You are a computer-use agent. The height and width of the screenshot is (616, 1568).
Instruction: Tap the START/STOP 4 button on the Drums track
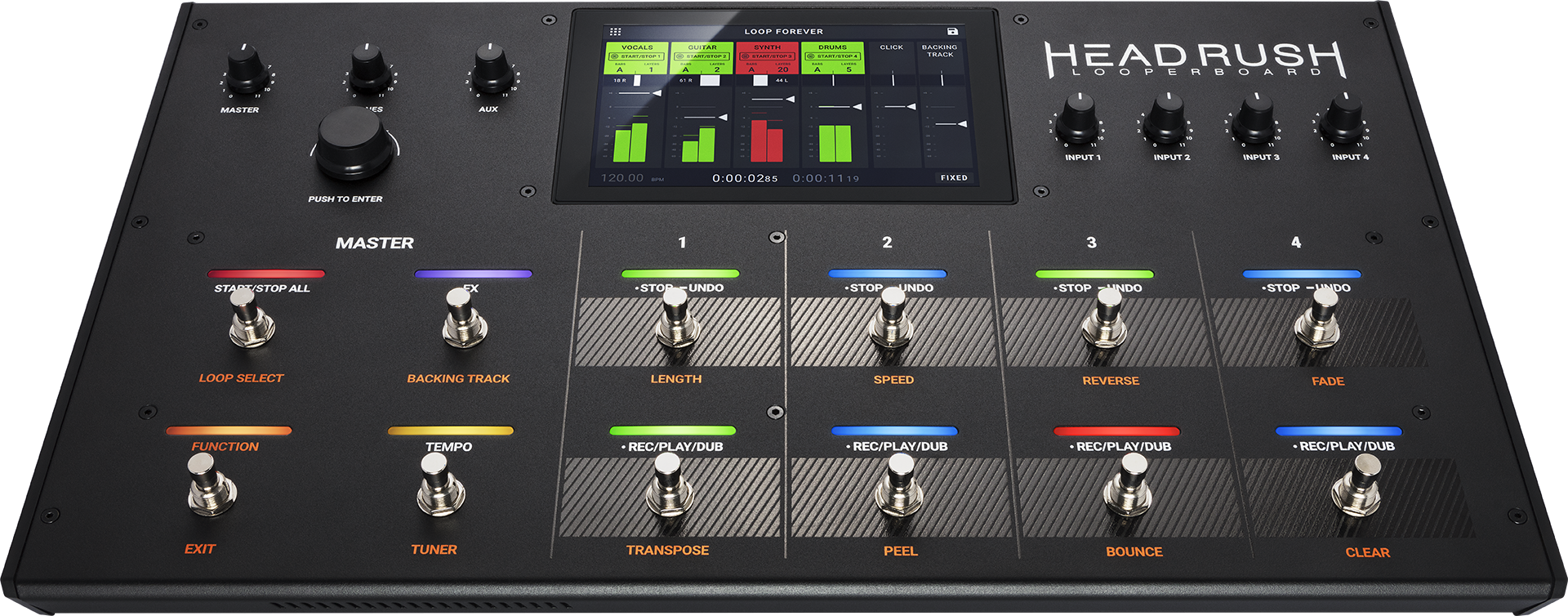pos(832,56)
